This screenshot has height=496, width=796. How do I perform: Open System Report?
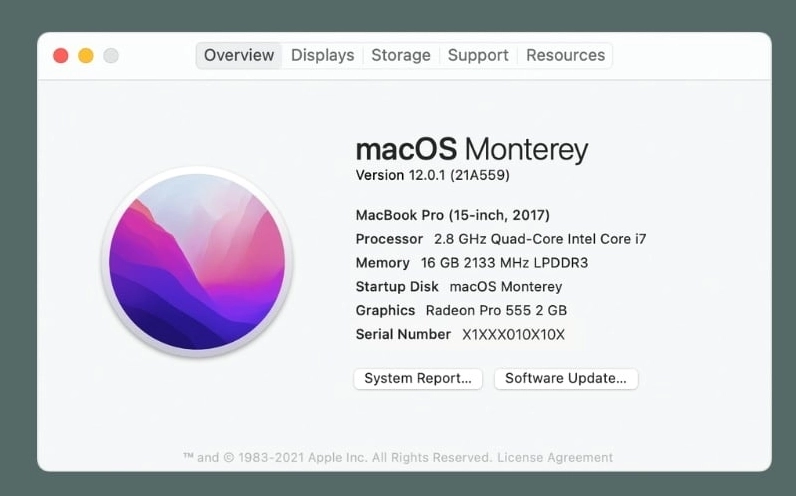[418, 379]
